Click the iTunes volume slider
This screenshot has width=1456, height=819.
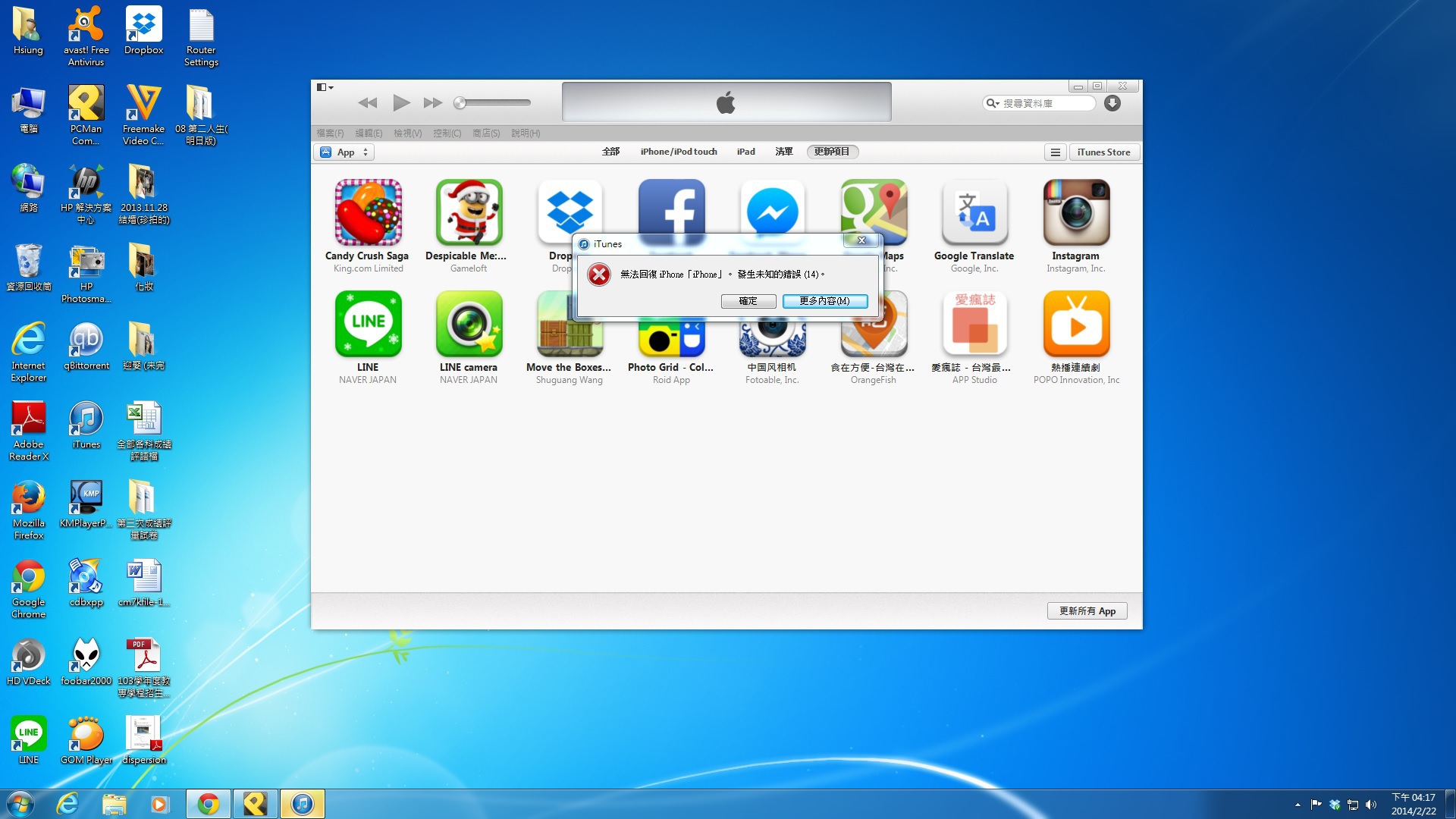pos(492,102)
